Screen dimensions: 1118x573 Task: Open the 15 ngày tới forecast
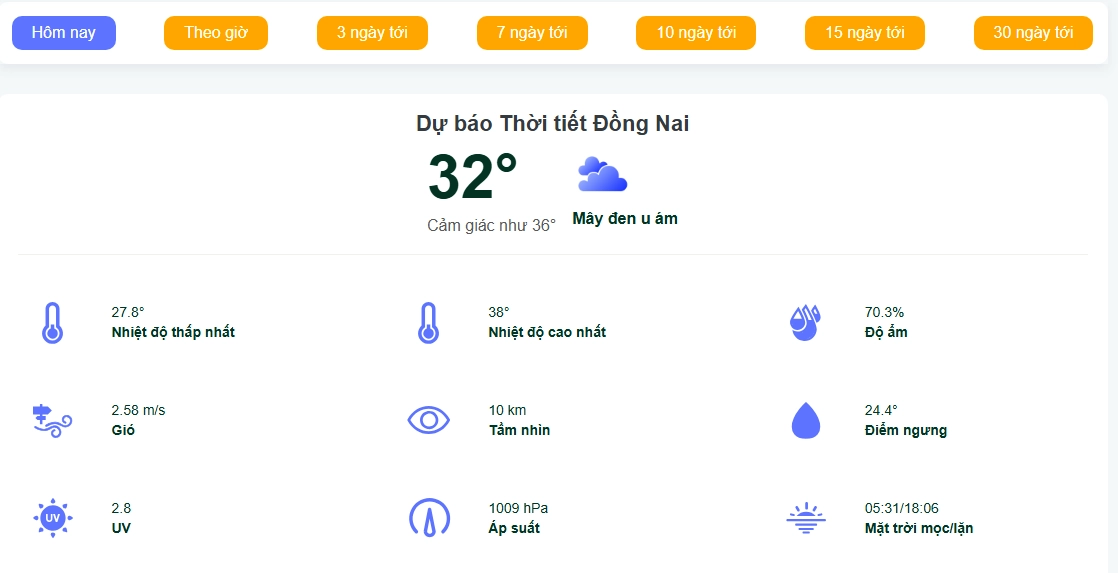pos(865,33)
